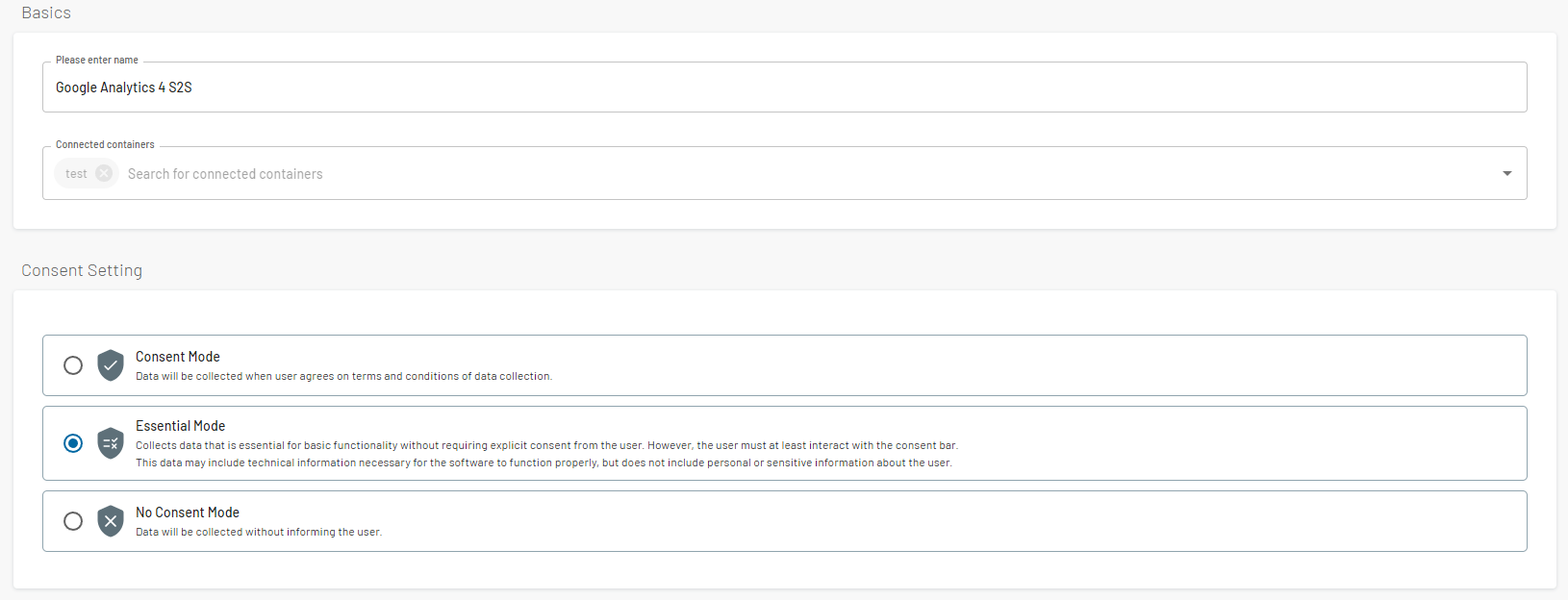Select the Essential Mode radio button
This screenshot has height=600, width=1568.
73,443
